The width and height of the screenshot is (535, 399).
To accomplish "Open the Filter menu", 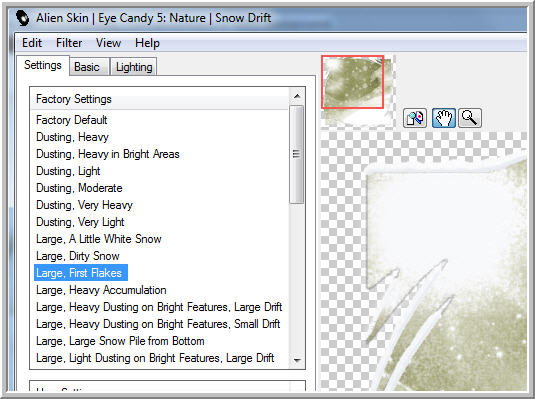I will [69, 43].
